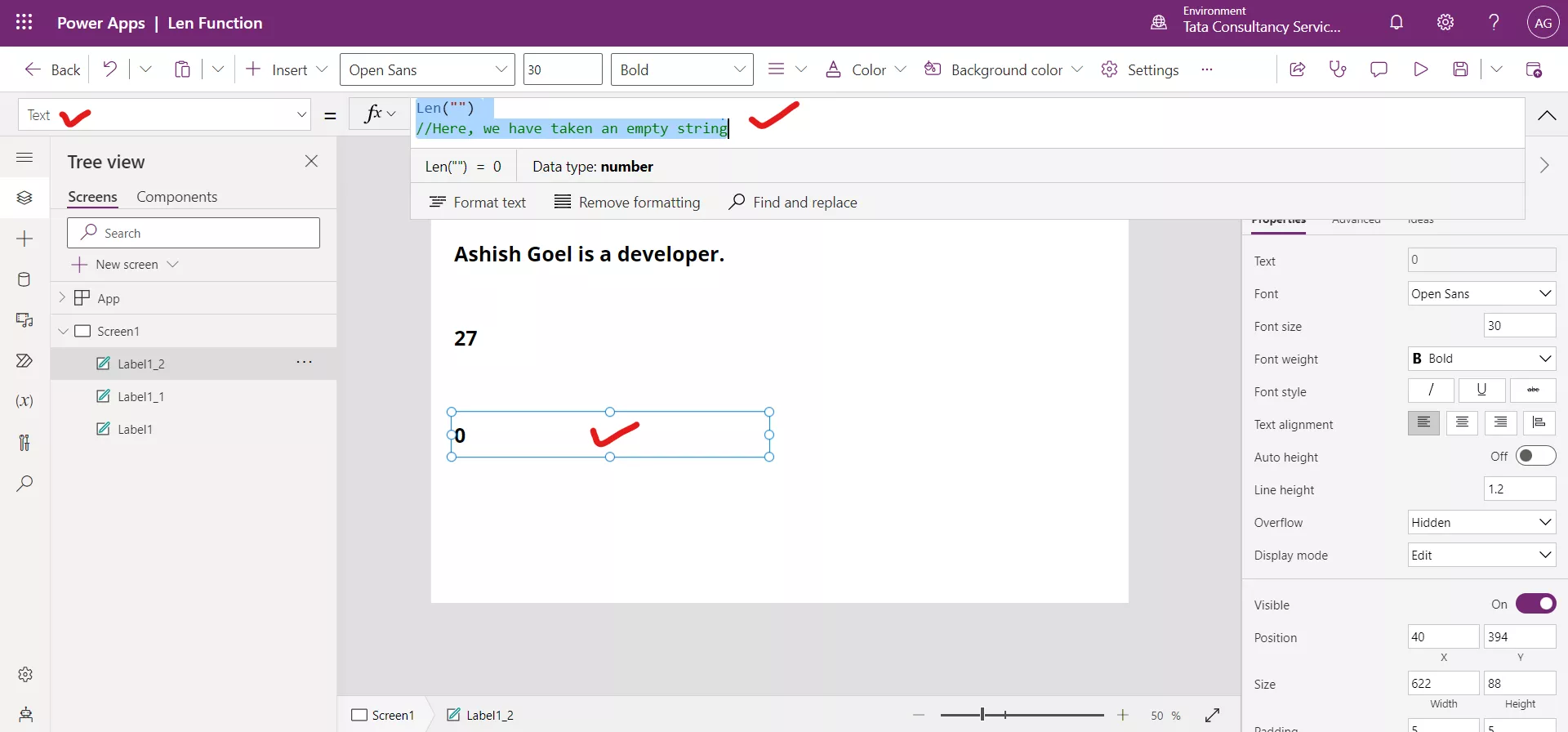Set text alignment to left
The image size is (1568, 732).
tap(1423, 422)
